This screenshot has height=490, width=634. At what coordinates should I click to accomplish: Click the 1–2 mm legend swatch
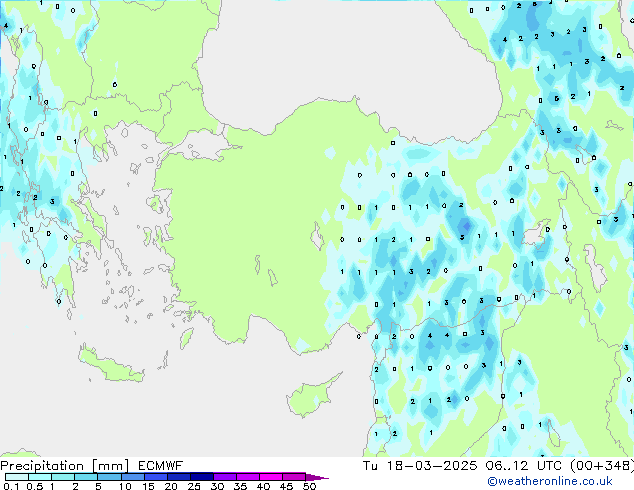(63, 477)
